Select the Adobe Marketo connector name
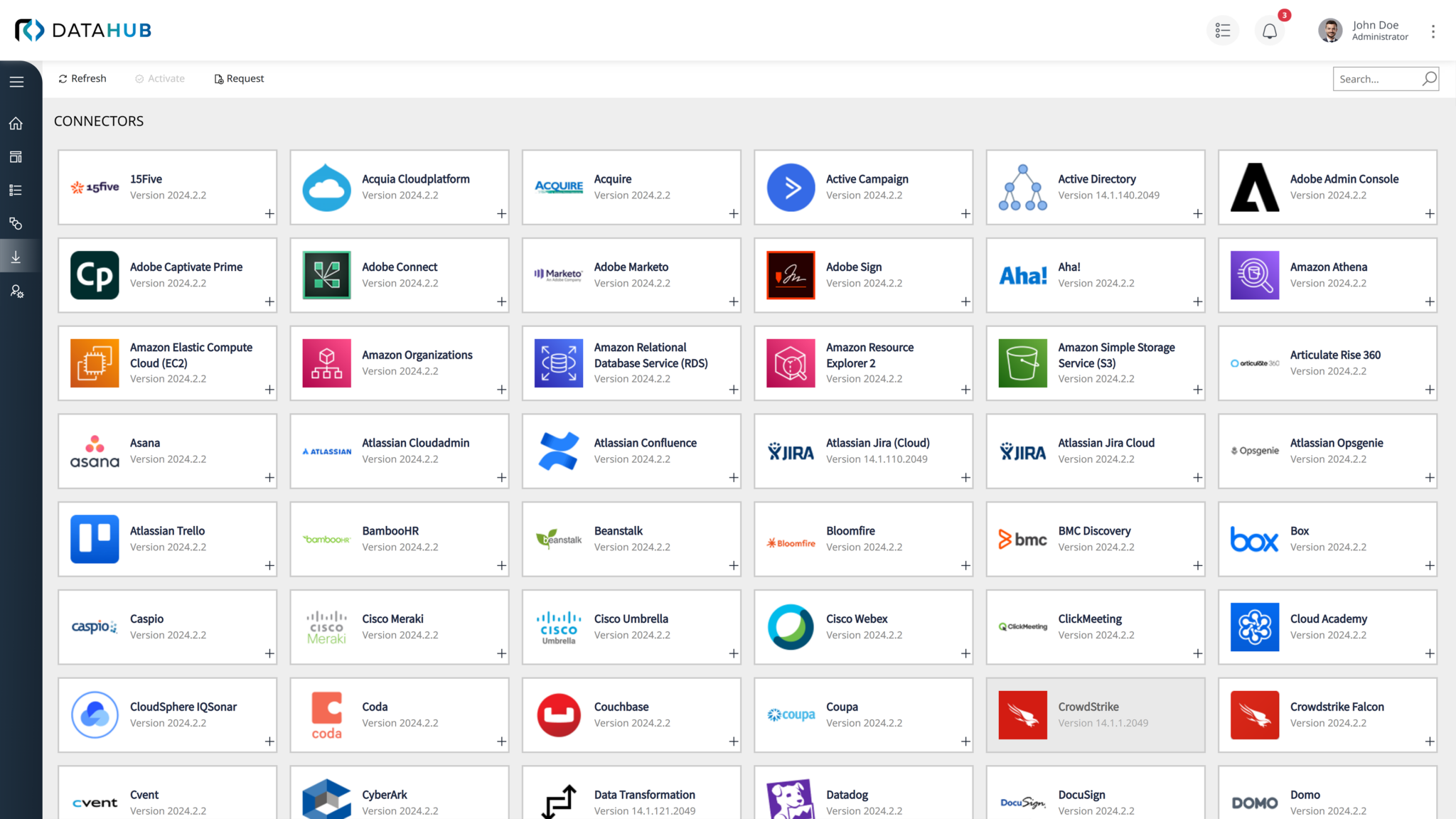This screenshot has height=819, width=1456. click(x=631, y=267)
